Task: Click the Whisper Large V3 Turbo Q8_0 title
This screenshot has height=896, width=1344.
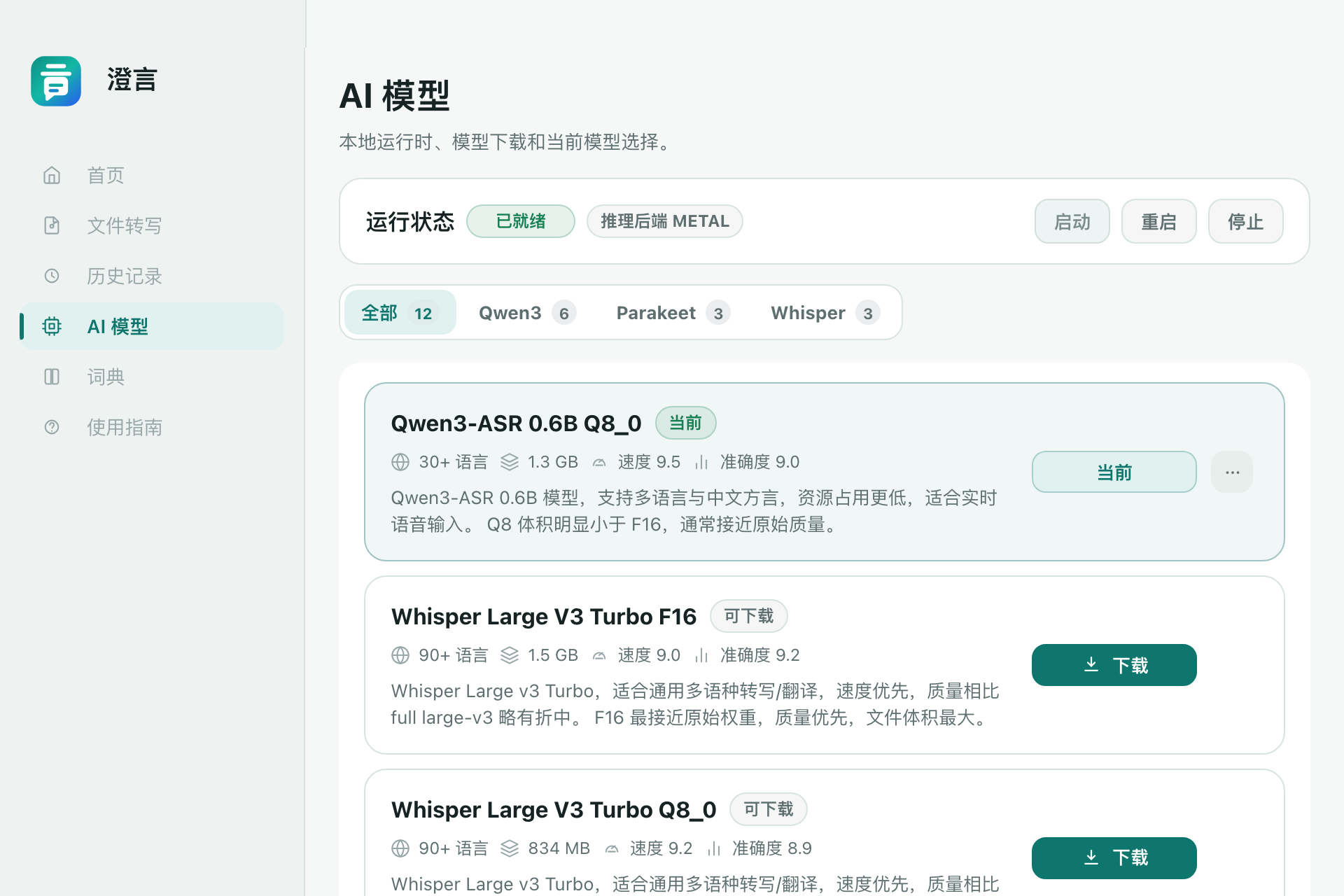Action: coord(554,810)
